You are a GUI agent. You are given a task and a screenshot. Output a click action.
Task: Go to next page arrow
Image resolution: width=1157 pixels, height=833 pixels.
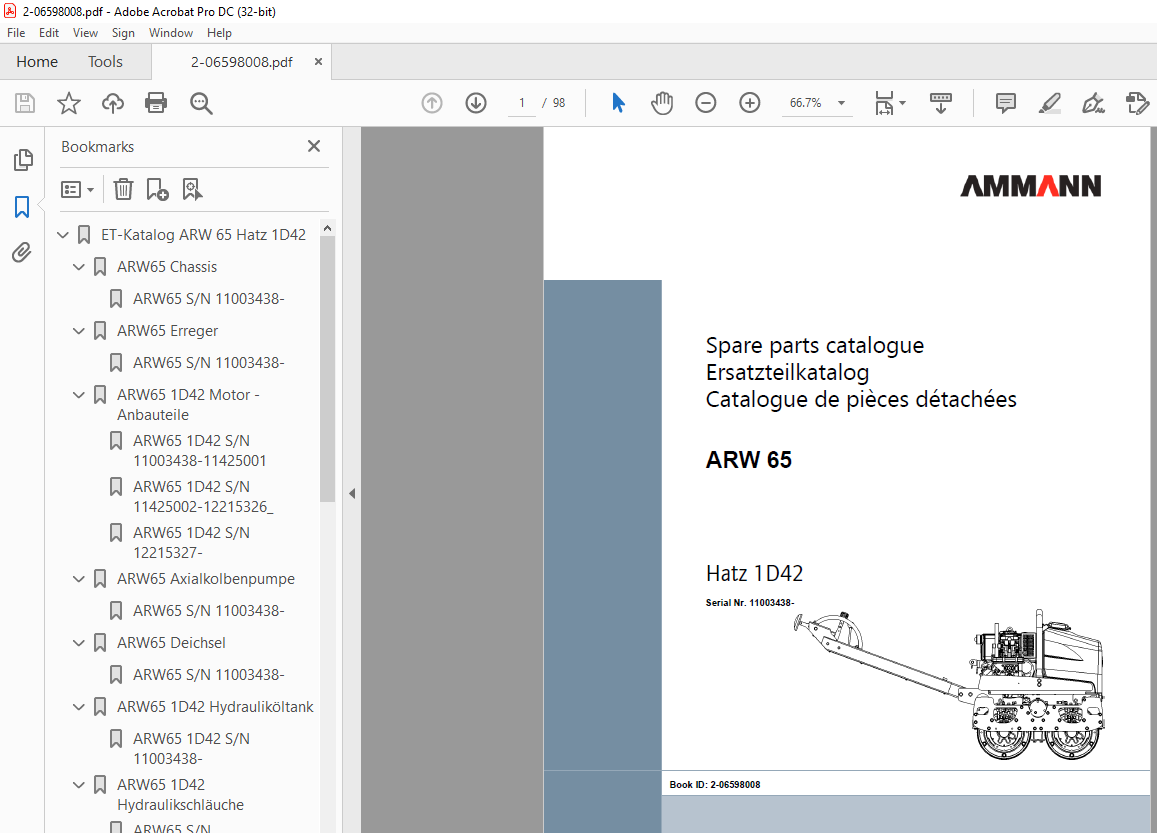click(476, 103)
